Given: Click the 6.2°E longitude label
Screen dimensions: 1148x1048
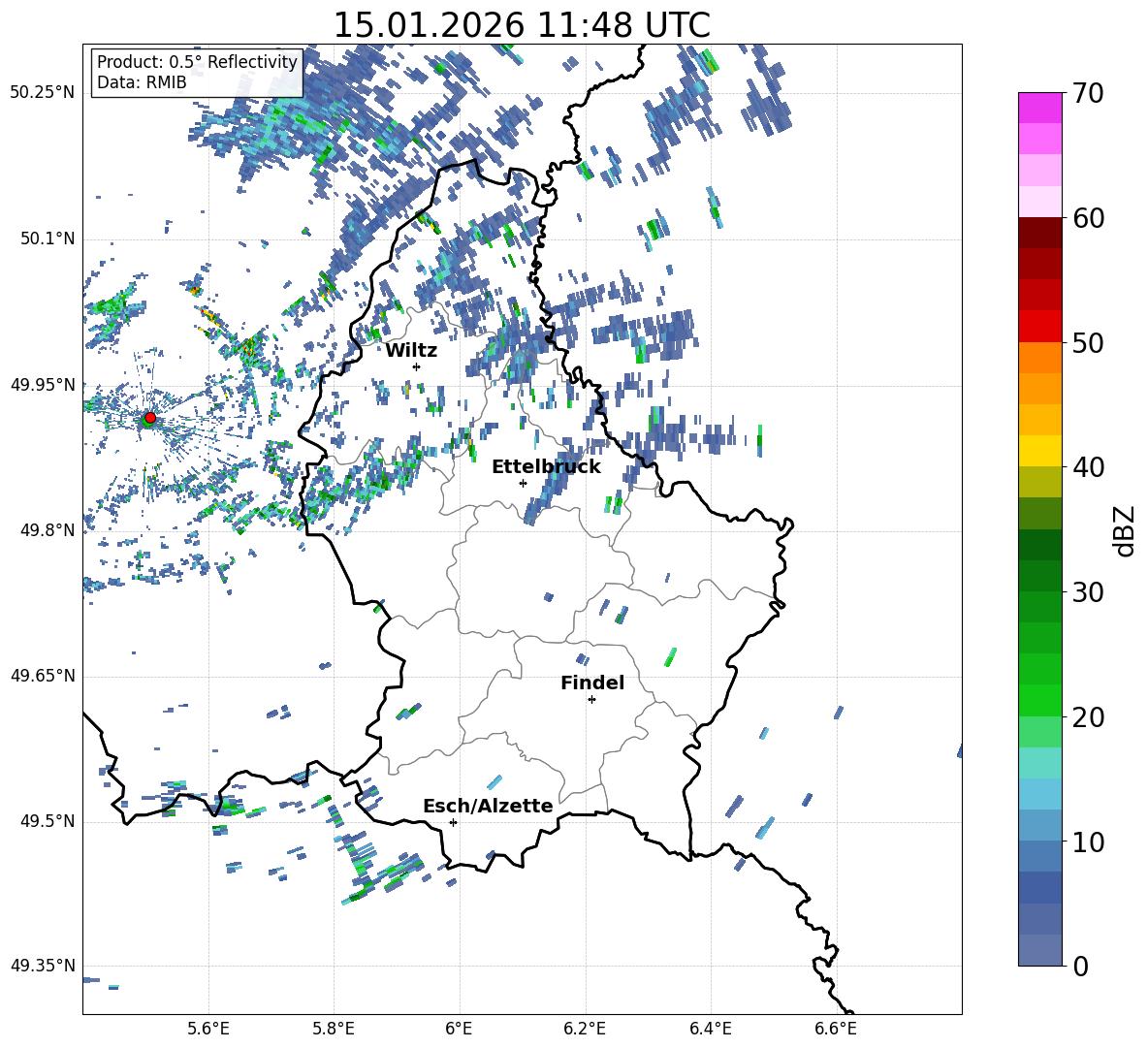Looking at the screenshot, I should point(585,1029).
